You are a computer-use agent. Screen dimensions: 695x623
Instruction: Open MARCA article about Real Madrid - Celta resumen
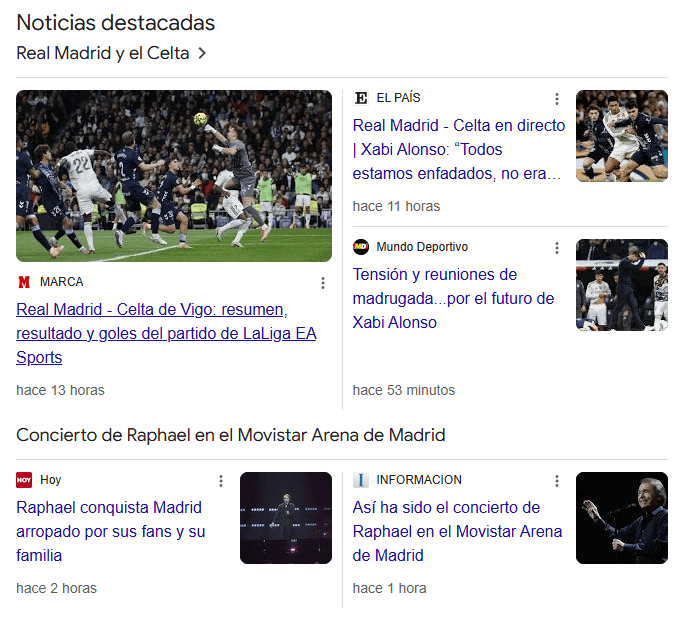click(165, 333)
